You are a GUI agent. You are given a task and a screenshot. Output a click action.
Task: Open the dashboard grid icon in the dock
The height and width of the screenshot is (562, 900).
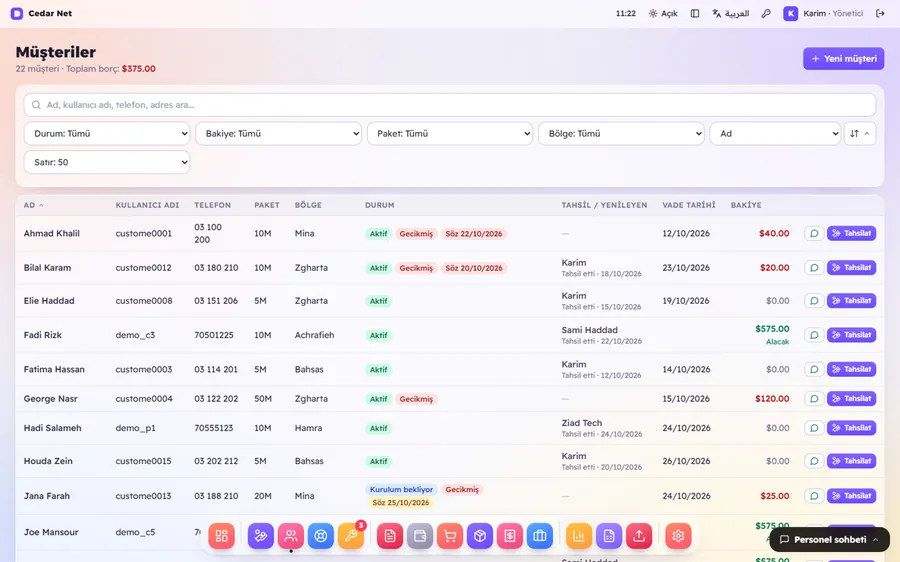click(222, 536)
